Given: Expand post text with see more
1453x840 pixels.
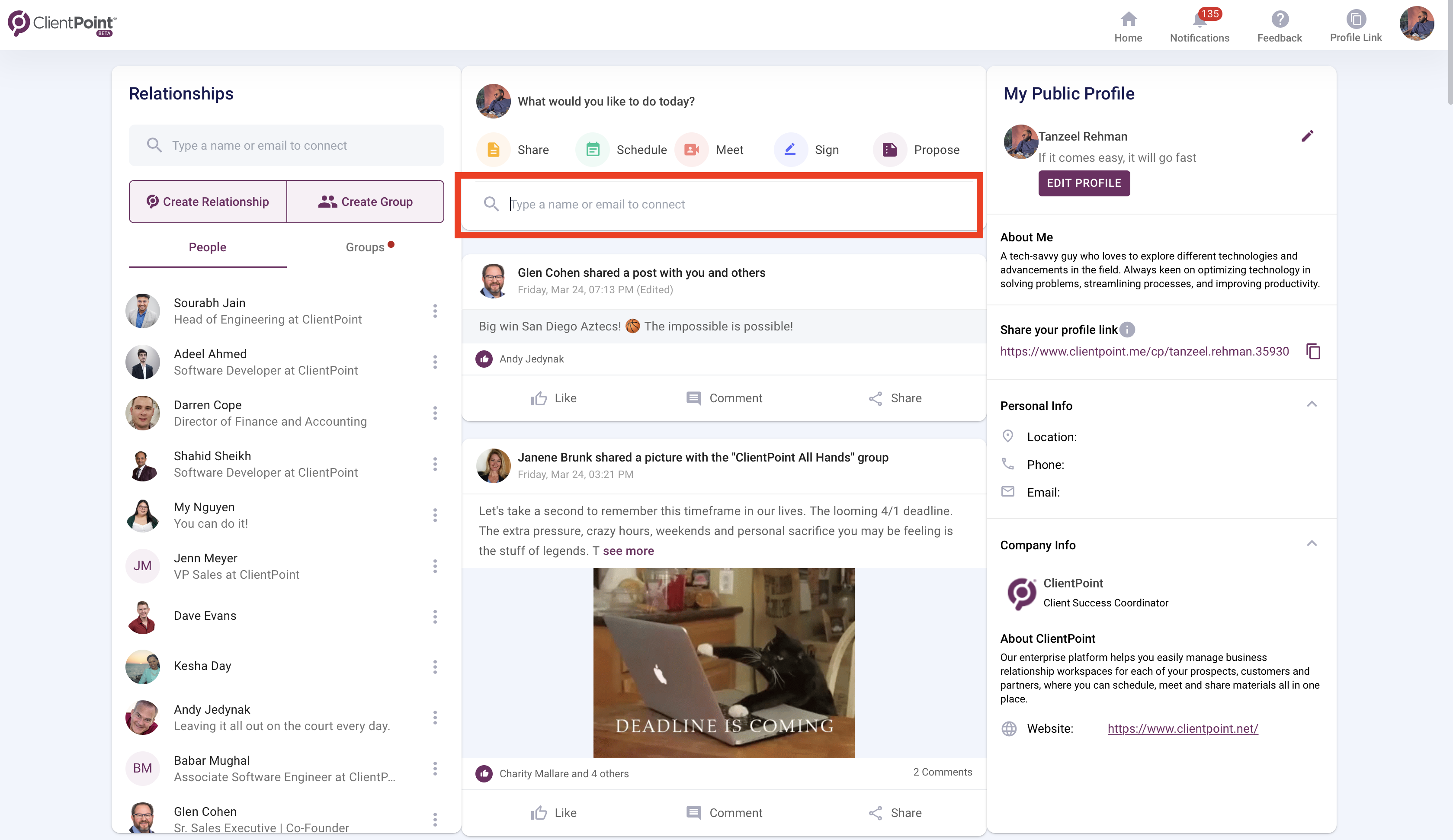Looking at the screenshot, I should click(x=628, y=551).
